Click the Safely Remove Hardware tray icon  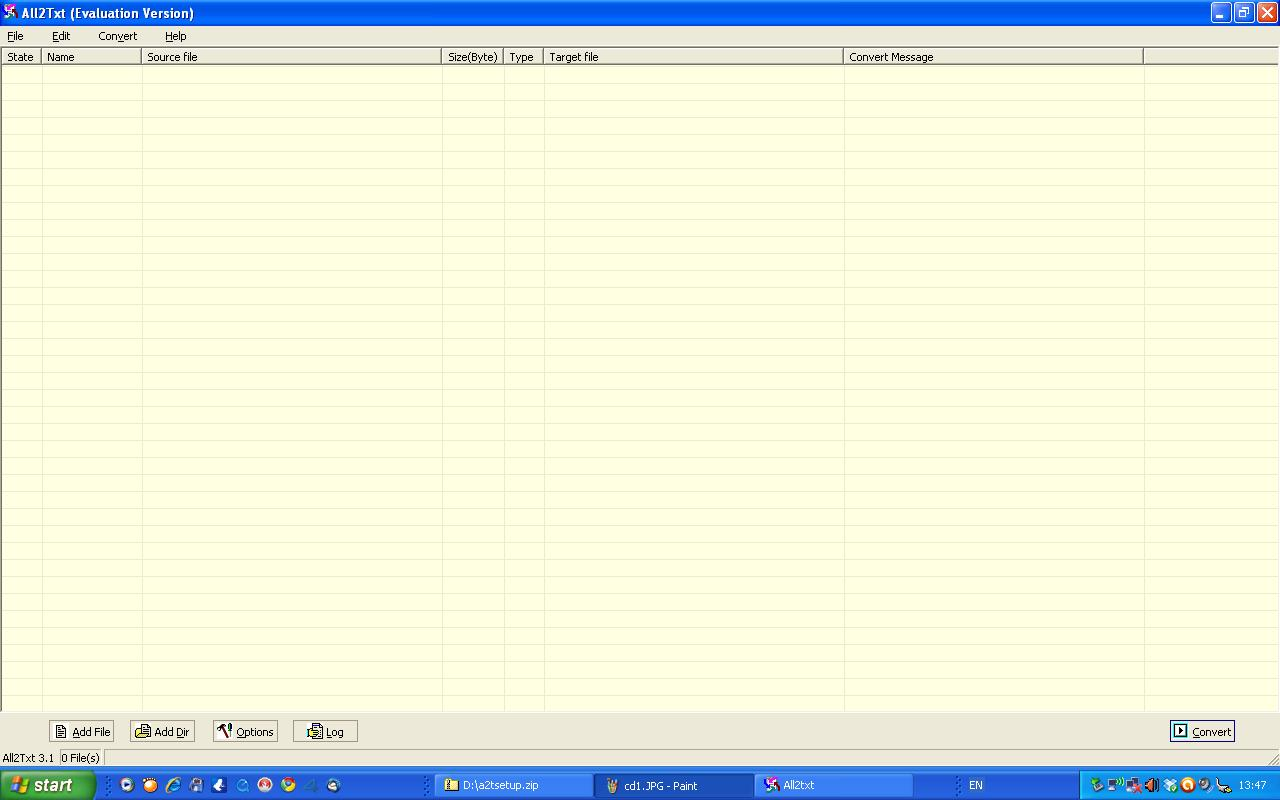(x=1097, y=785)
